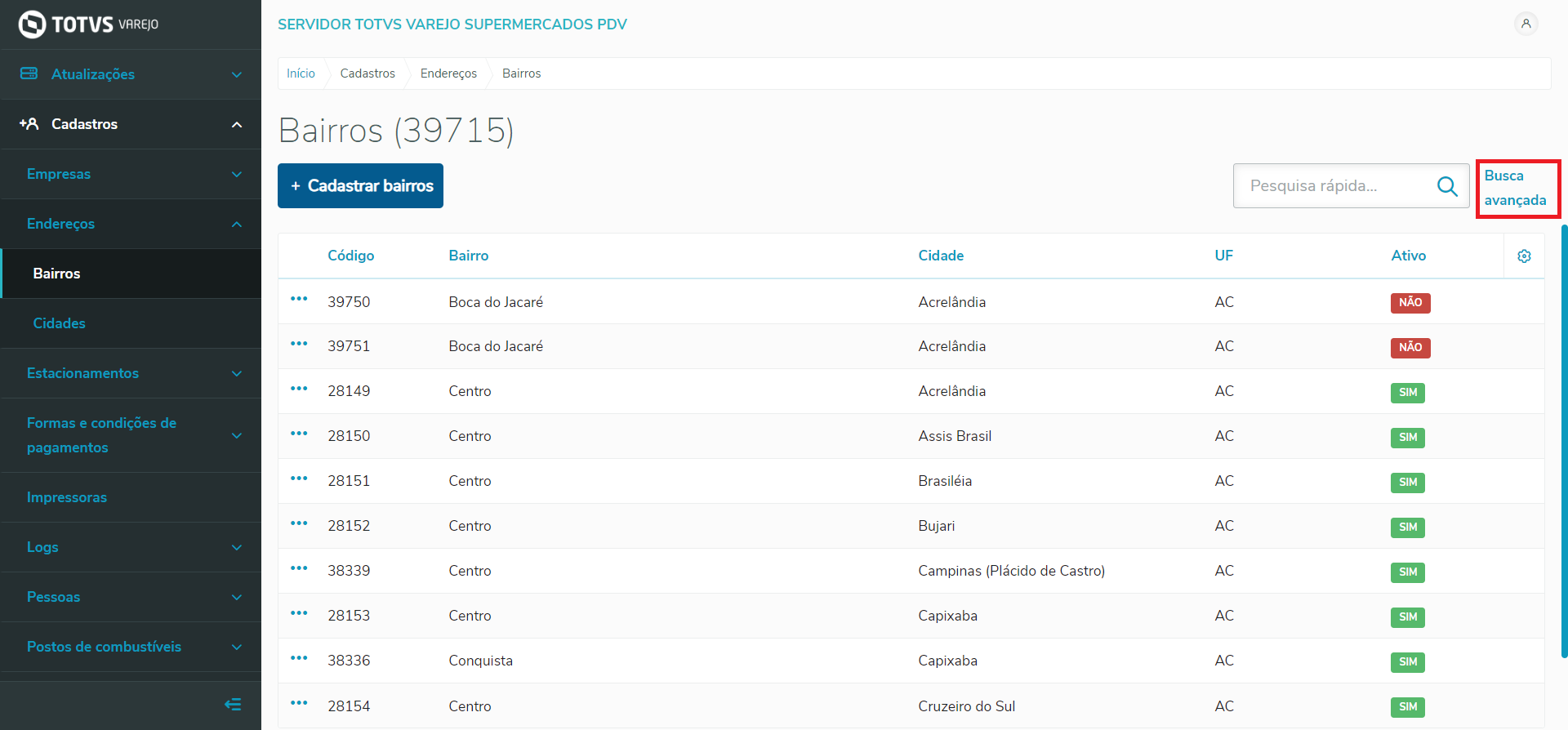Sort table by Código column
Screen dimensions: 1568x730
coord(351,256)
